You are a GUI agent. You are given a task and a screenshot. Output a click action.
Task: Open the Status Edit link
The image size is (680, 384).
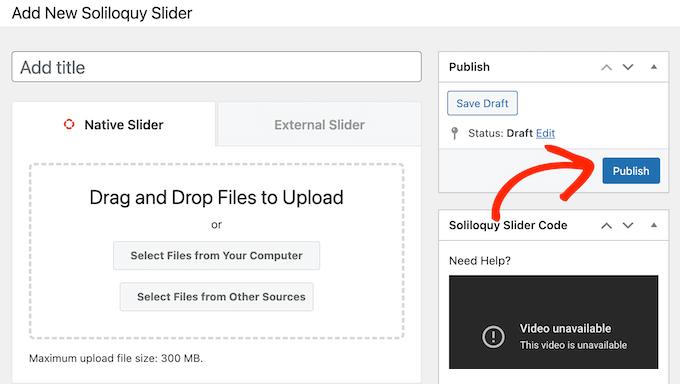click(545, 133)
